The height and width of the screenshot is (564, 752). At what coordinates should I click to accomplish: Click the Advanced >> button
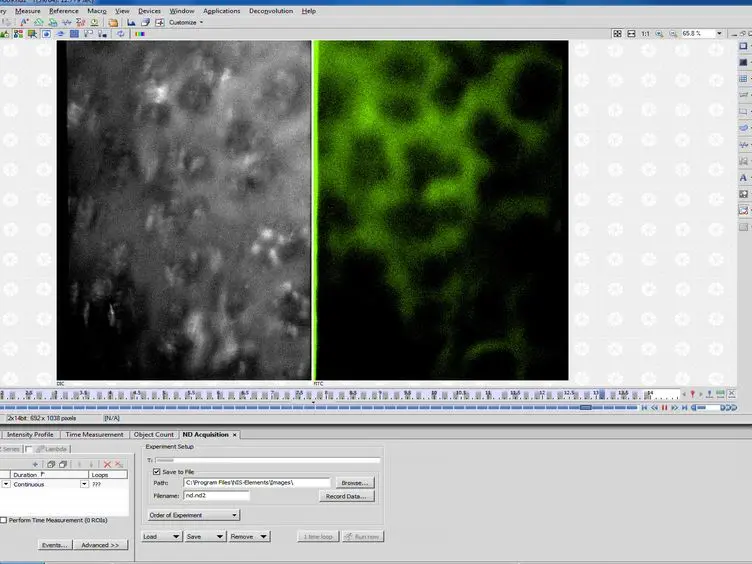[100, 545]
